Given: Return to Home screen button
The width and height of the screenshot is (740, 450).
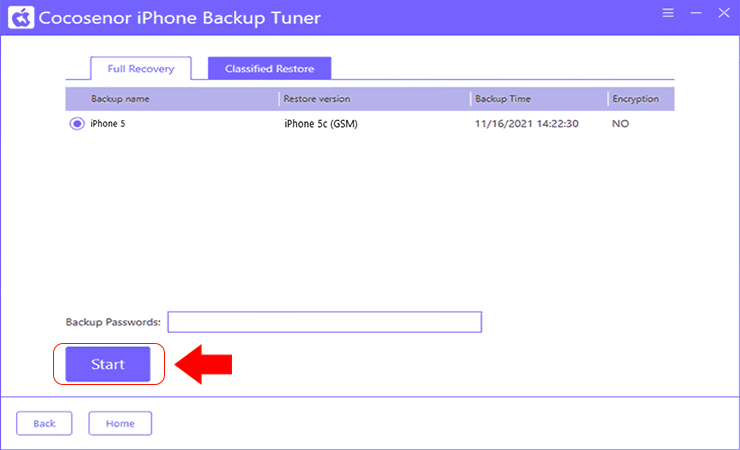Looking at the screenshot, I should [x=120, y=424].
